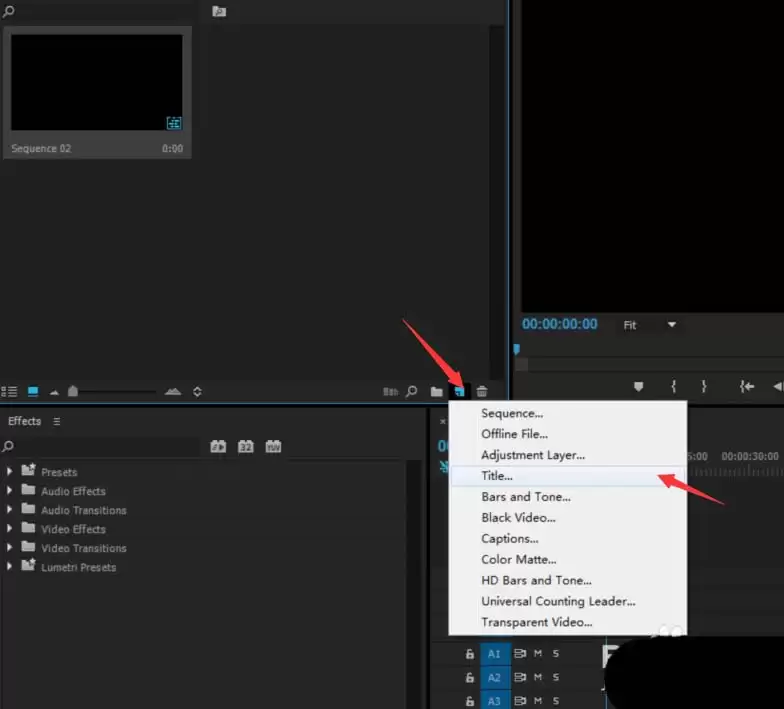
Task: Click Add Marker icon in Program Monitor
Action: [639, 386]
